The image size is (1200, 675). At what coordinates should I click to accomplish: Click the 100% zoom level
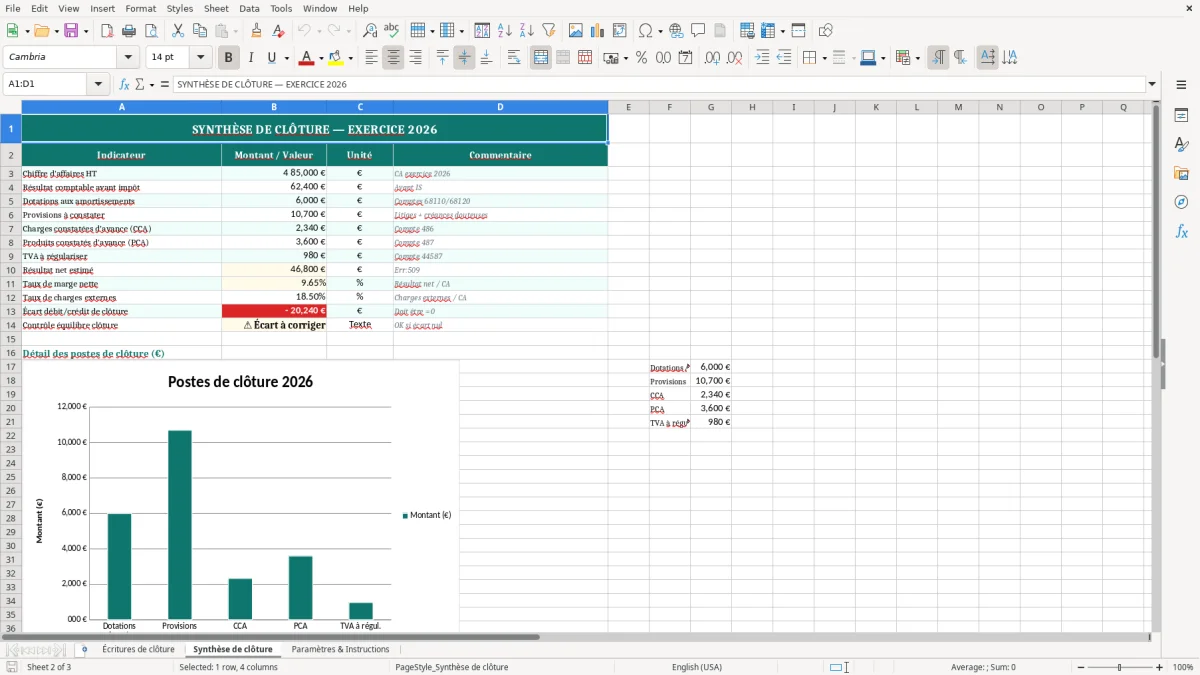(x=1183, y=667)
